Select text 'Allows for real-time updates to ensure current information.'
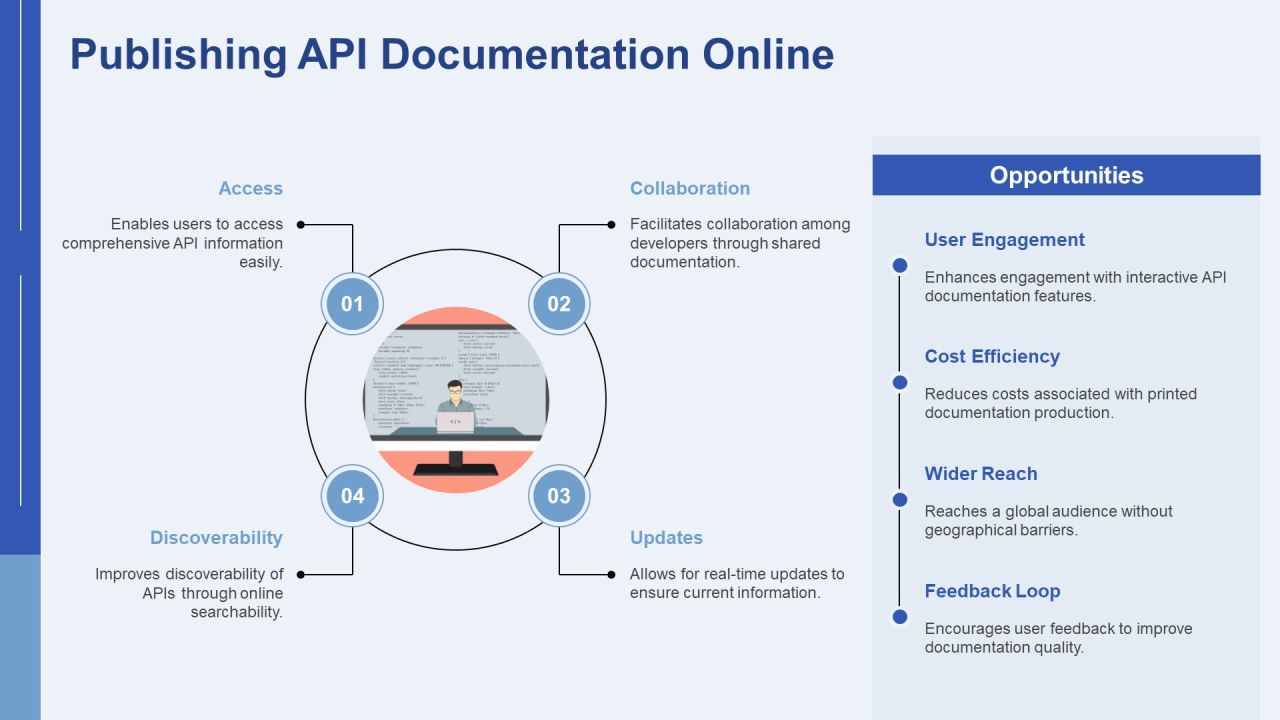The image size is (1280, 720). [737, 583]
